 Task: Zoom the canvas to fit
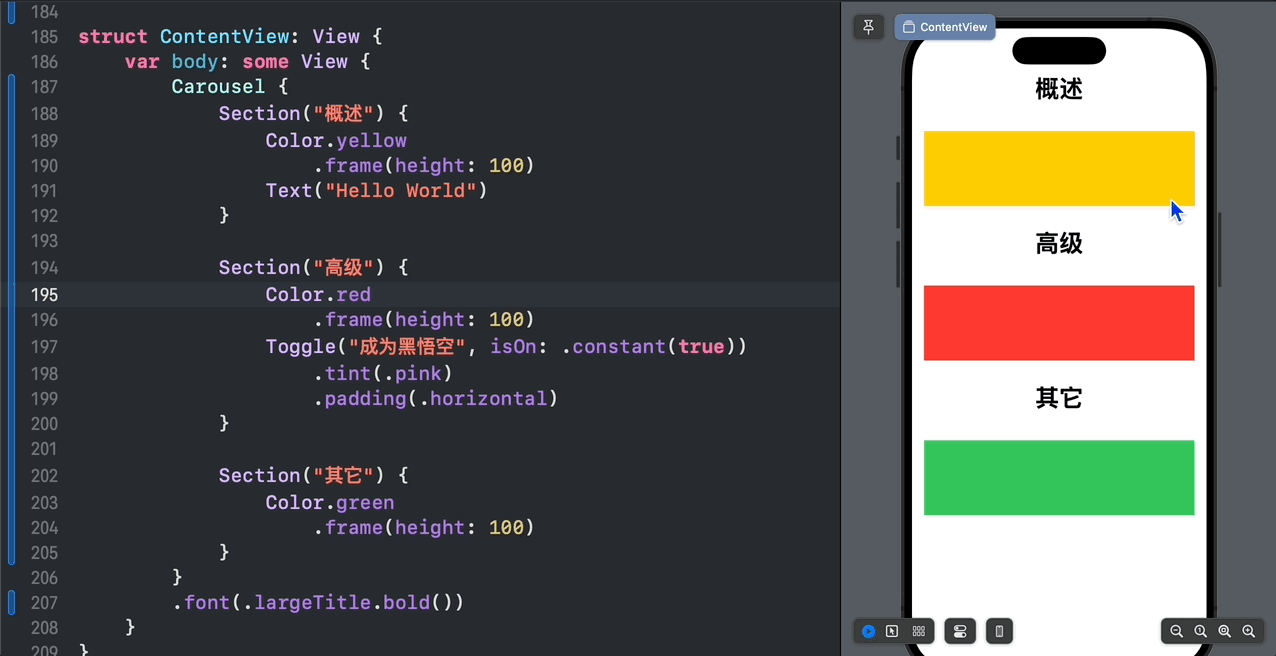click(1225, 631)
